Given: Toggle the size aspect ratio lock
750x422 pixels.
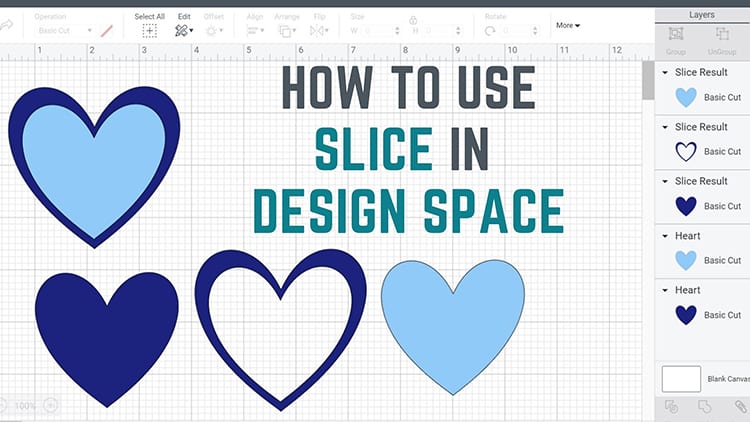Looking at the screenshot, I should tap(413, 20).
